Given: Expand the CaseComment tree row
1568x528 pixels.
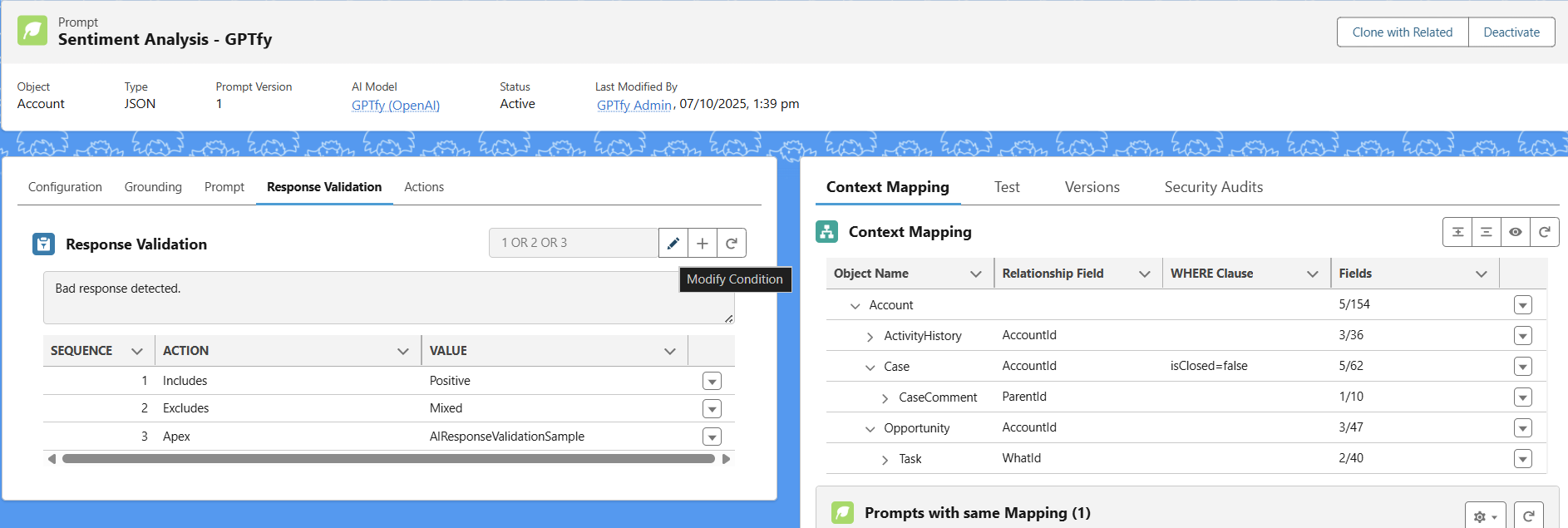Looking at the screenshot, I should [x=885, y=398].
